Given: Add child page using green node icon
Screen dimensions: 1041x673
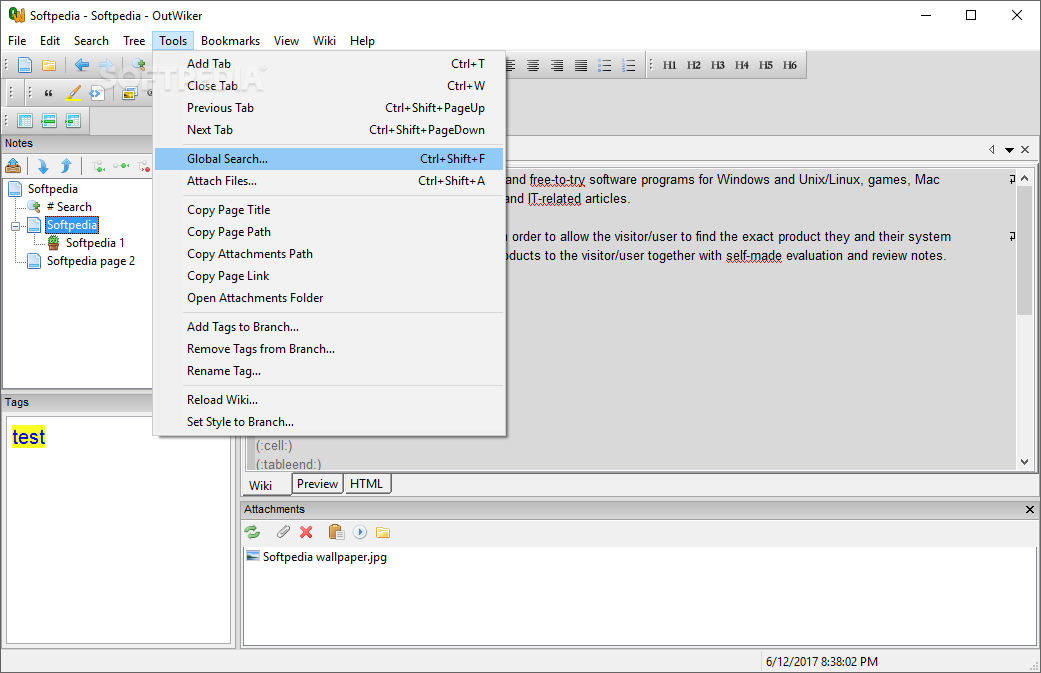Looking at the screenshot, I should tap(98, 166).
